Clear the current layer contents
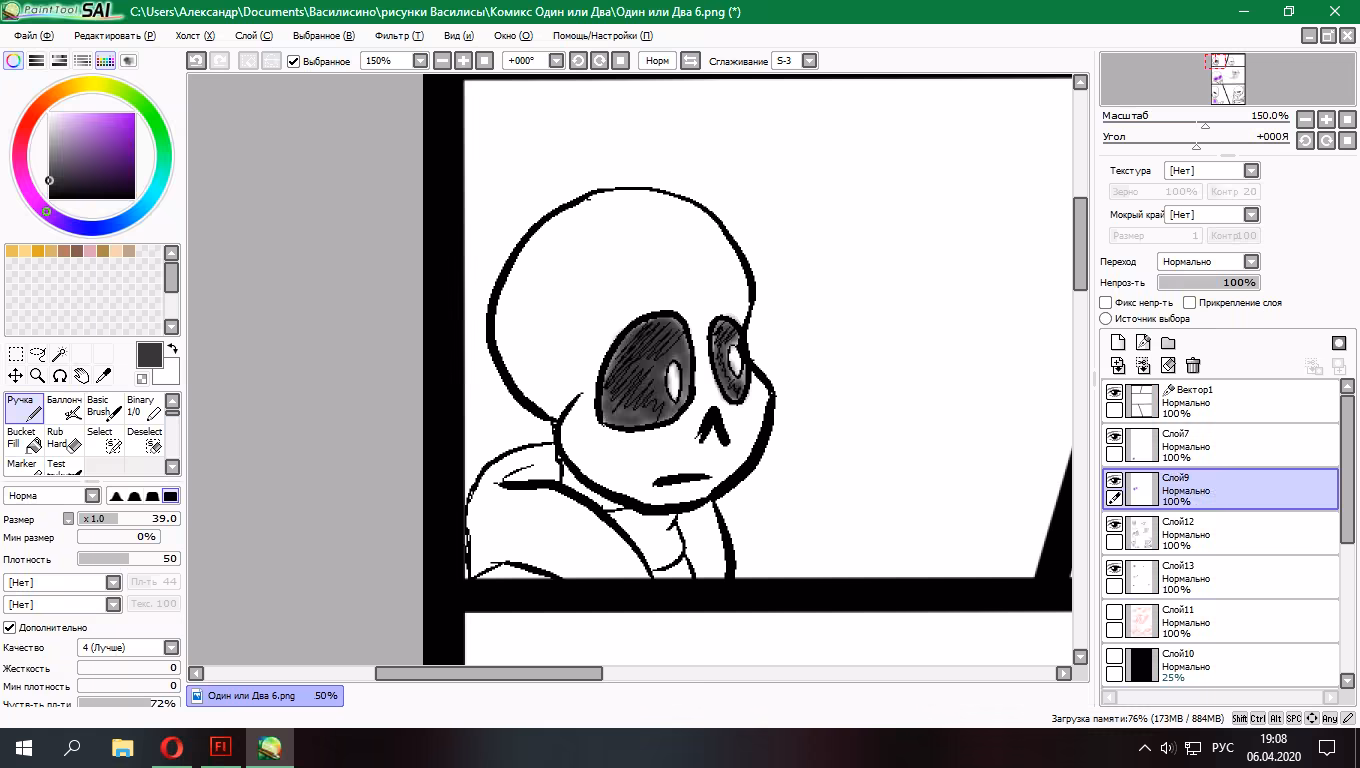This screenshot has width=1360, height=768. pos(1168,366)
